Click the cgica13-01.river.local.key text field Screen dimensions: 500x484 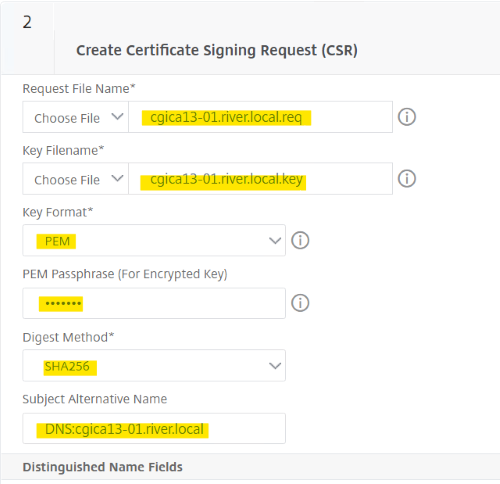[x=260, y=179]
